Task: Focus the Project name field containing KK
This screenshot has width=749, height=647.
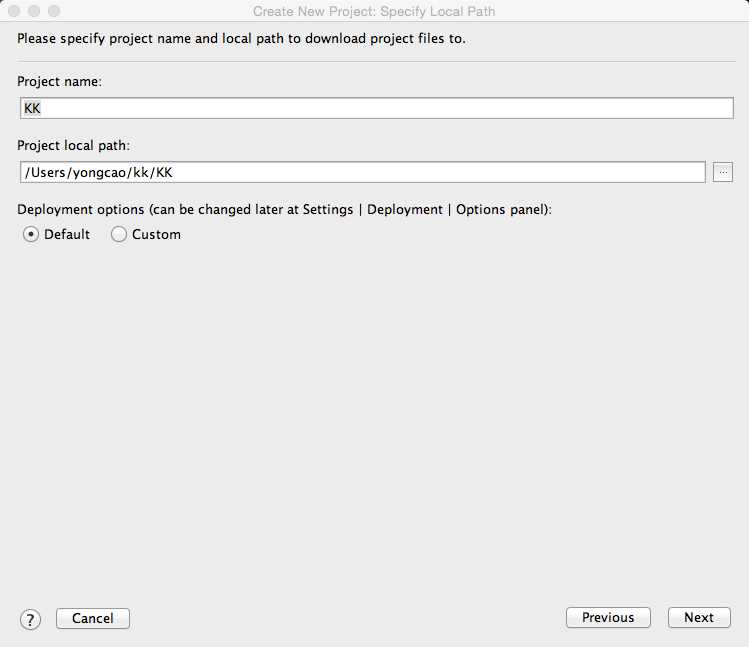Action: point(377,108)
